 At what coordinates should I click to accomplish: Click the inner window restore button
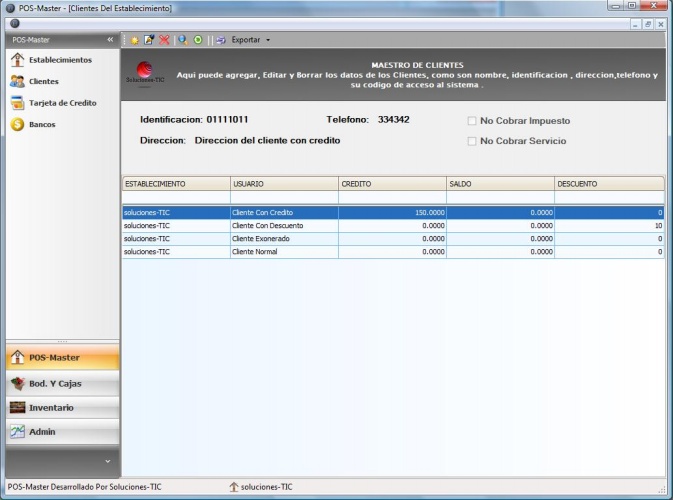(648, 24)
